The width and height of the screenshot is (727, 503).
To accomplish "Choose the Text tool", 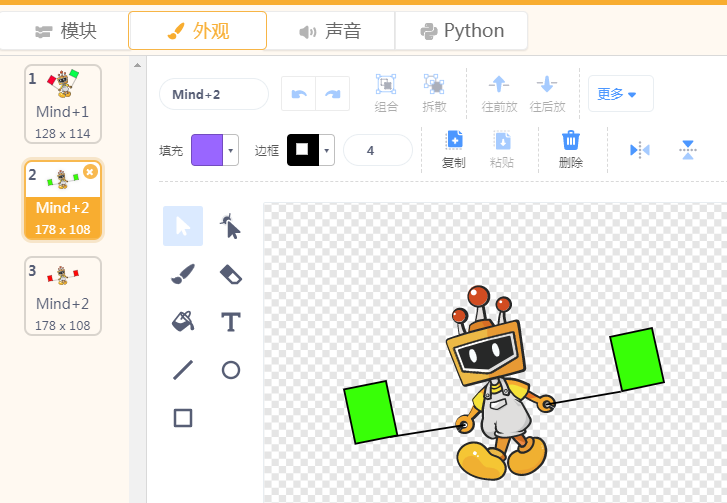I will pos(230,322).
